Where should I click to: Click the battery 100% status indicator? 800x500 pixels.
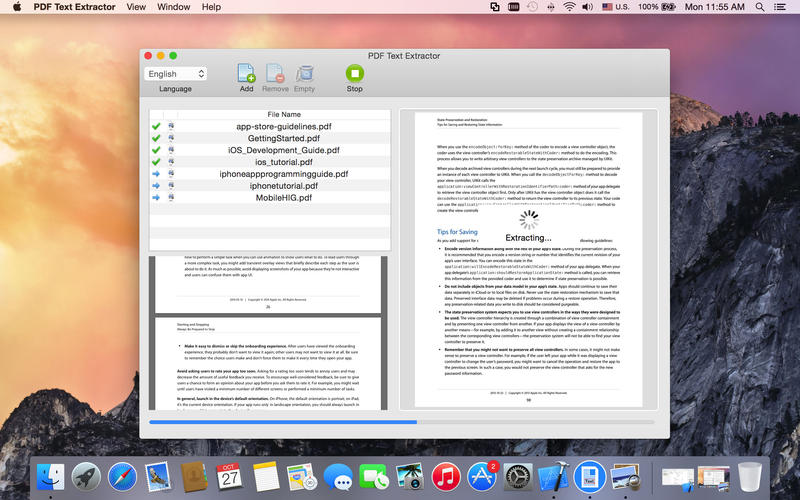click(x=657, y=7)
